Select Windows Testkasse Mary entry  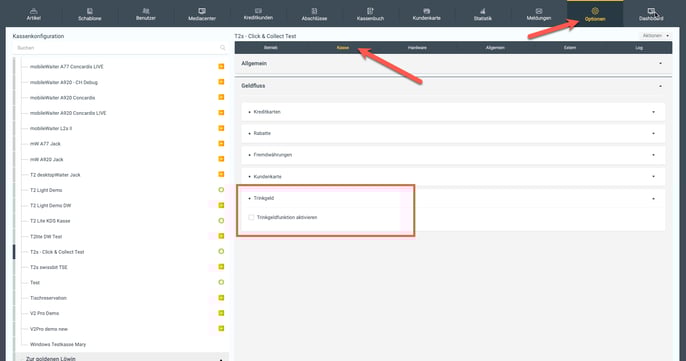[58, 344]
